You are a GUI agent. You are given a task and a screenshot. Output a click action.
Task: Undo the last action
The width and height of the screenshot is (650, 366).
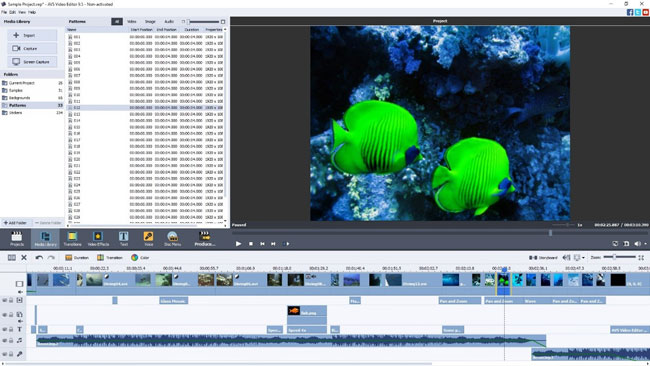[x=39, y=257]
